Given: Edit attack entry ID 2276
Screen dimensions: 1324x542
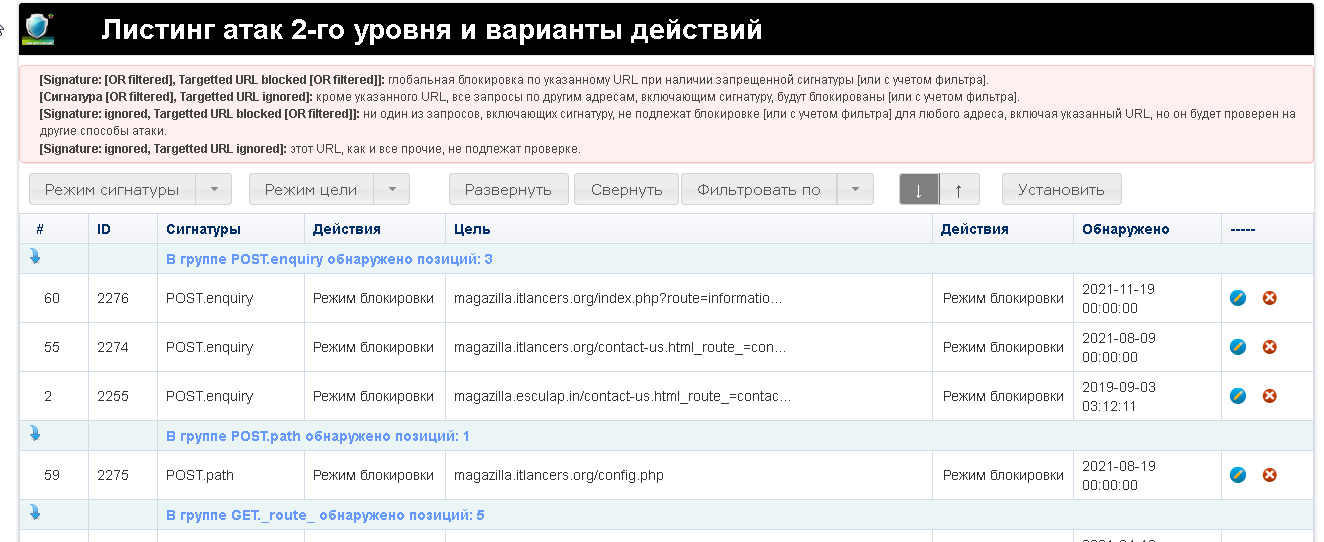Looking at the screenshot, I should click(1238, 298).
